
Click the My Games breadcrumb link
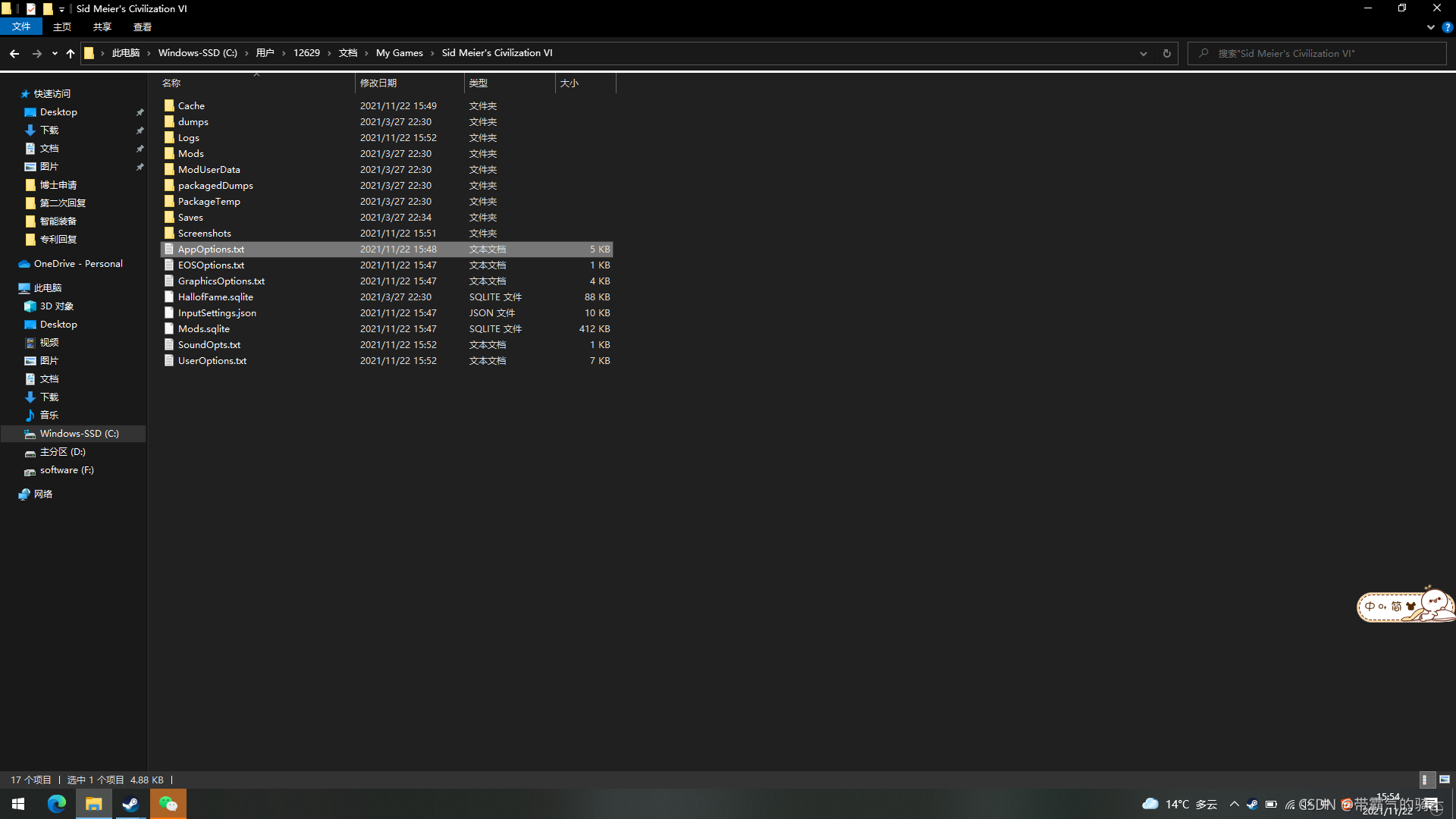(x=399, y=53)
